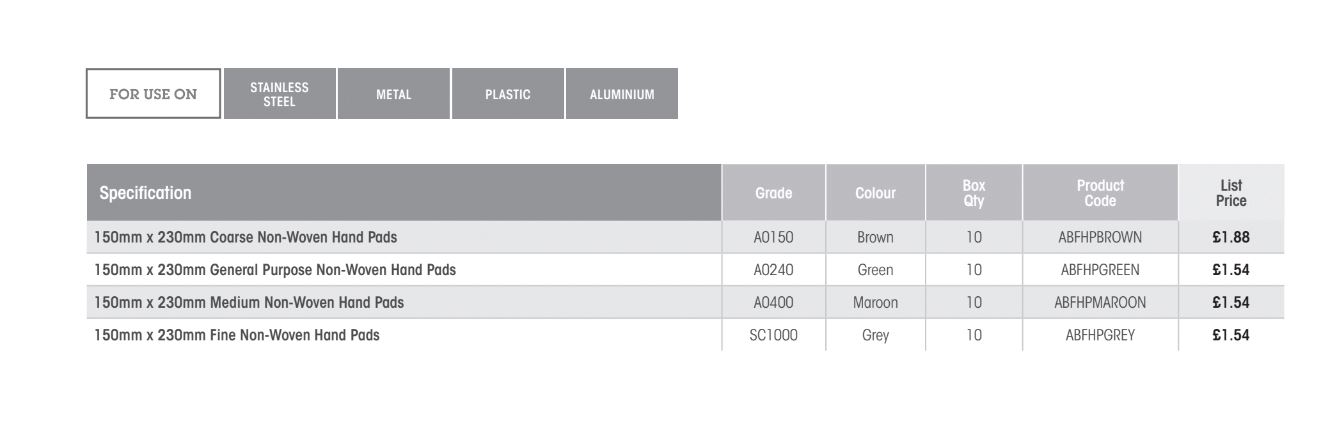The width and height of the screenshot is (1341, 436).
Task: Select the Fine Non-Woven Hand Pads row
Action: coord(237,335)
